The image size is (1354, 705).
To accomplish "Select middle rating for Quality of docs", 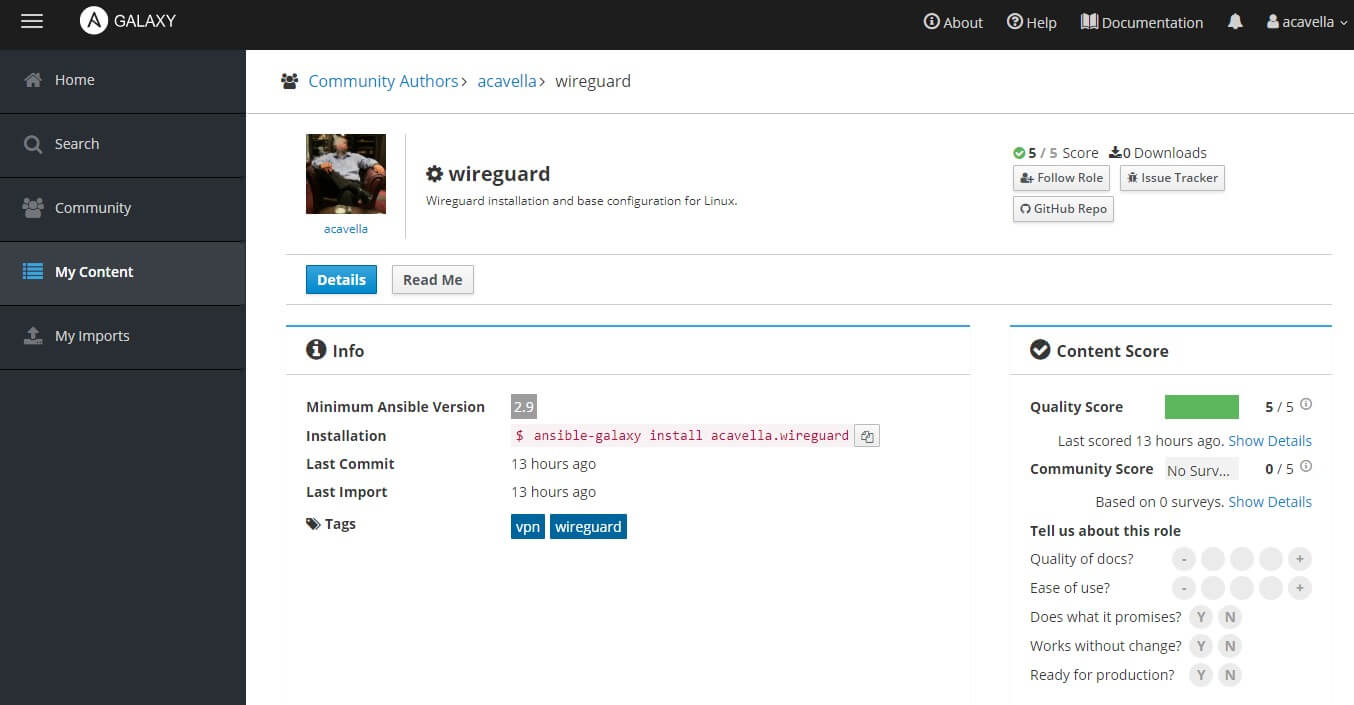I will (1241, 559).
